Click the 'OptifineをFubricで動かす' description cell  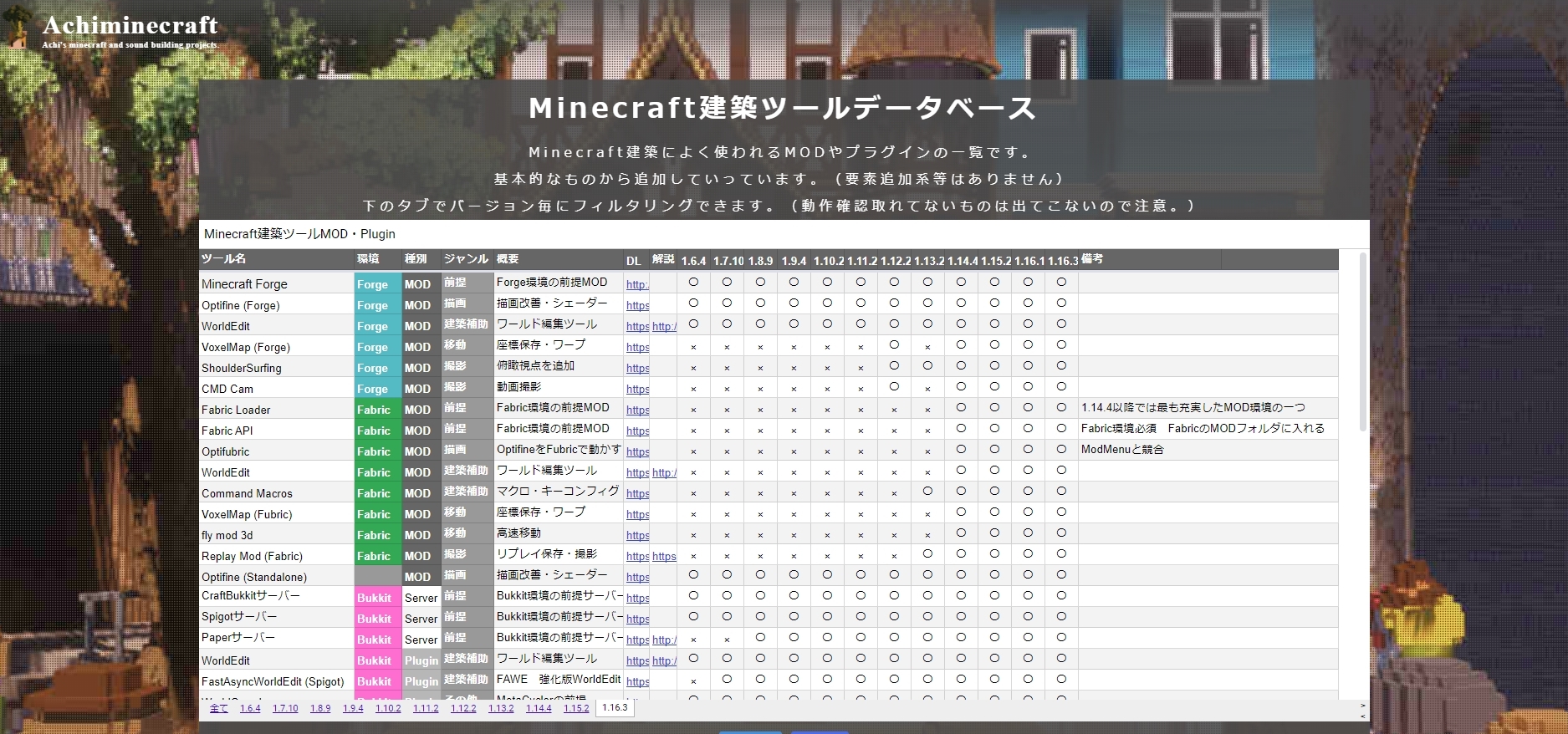pos(559,450)
